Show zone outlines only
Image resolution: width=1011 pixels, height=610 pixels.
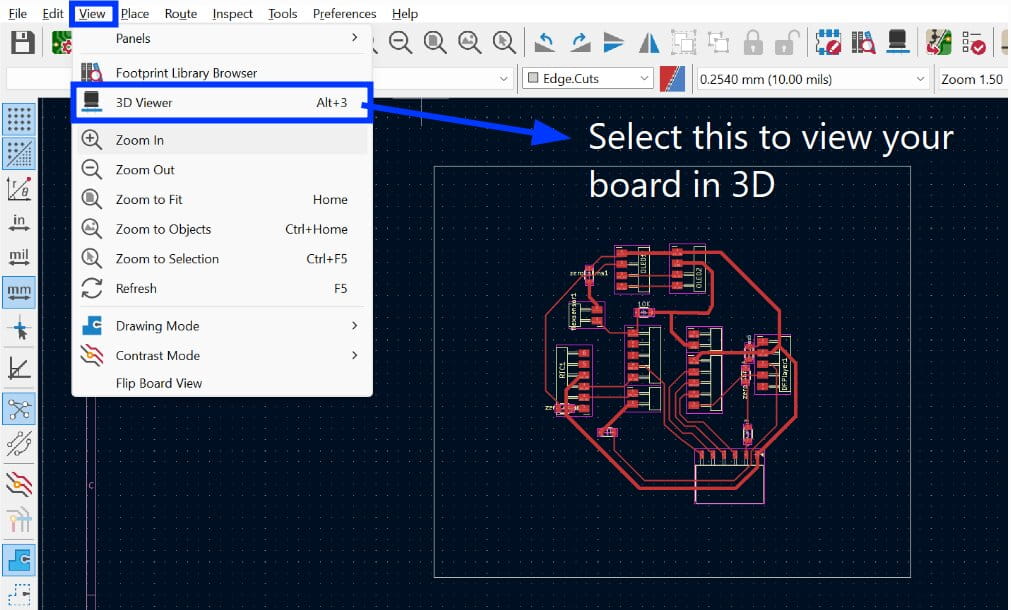click(x=19, y=595)
